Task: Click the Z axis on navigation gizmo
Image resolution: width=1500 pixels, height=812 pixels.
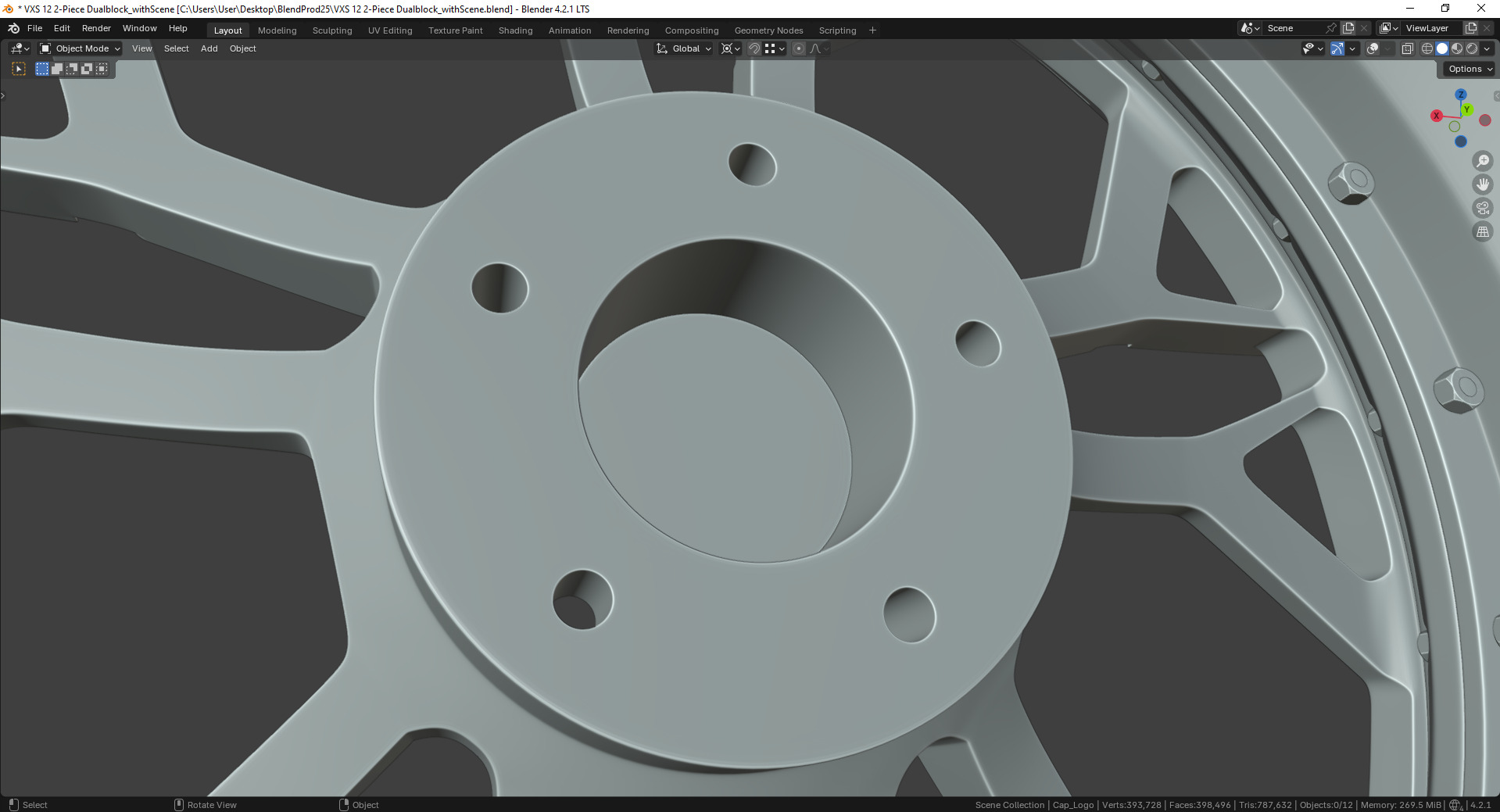Action: [x=1461, y=95]
